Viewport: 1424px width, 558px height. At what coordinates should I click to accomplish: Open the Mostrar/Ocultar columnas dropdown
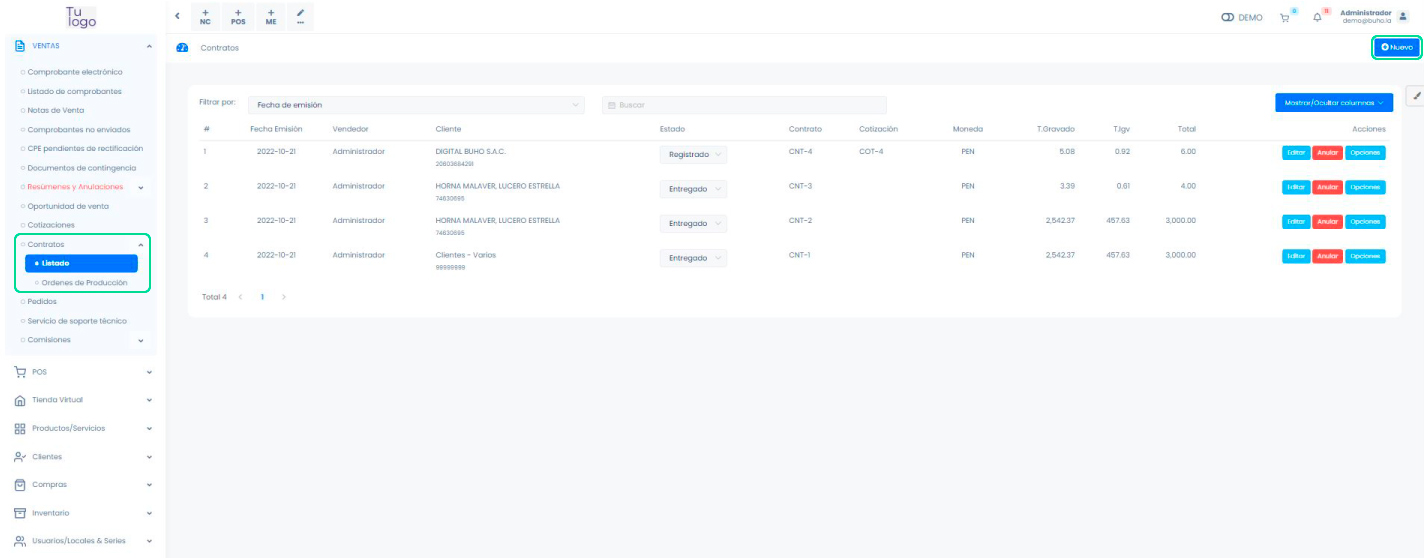(x=1333, y=103)
